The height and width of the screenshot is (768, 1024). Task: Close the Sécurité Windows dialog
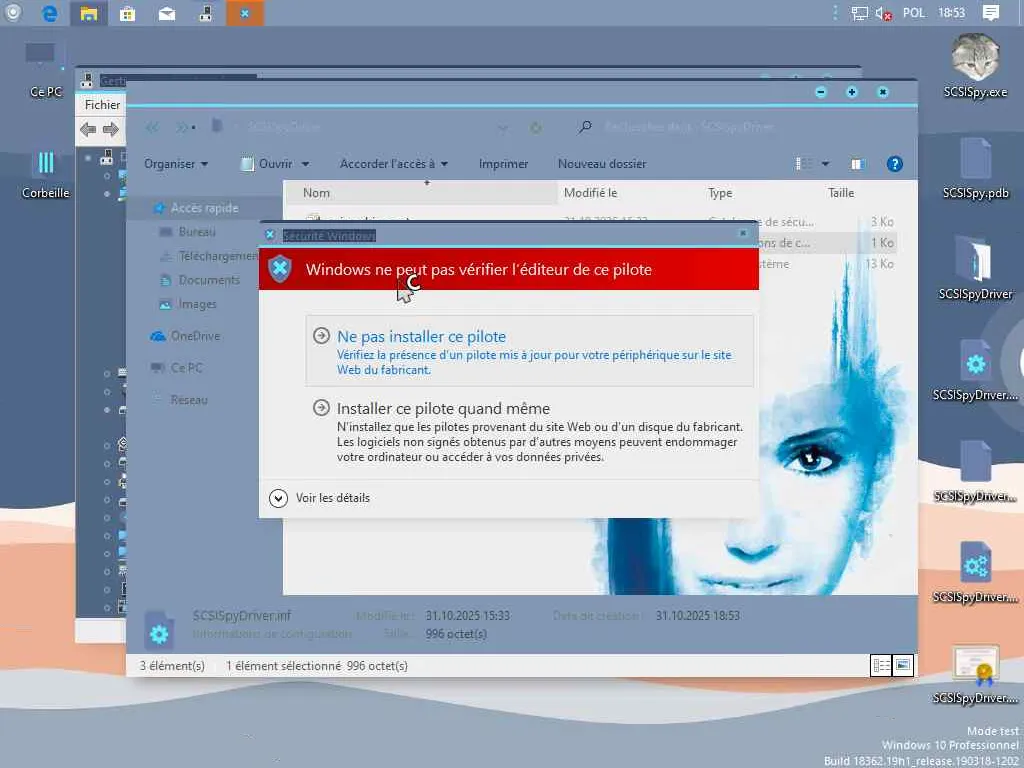point(743,234)
